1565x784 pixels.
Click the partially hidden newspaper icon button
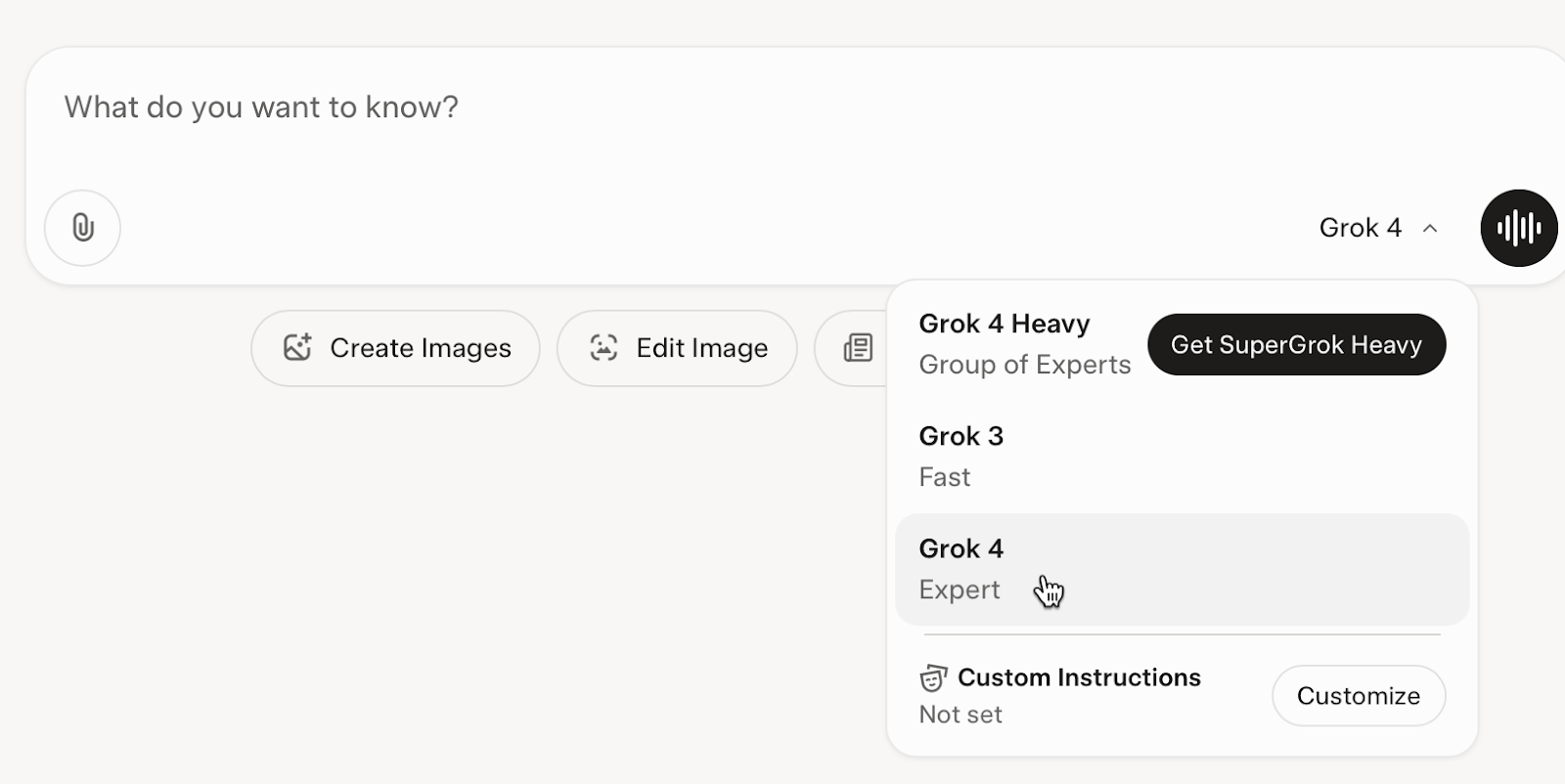858,347
